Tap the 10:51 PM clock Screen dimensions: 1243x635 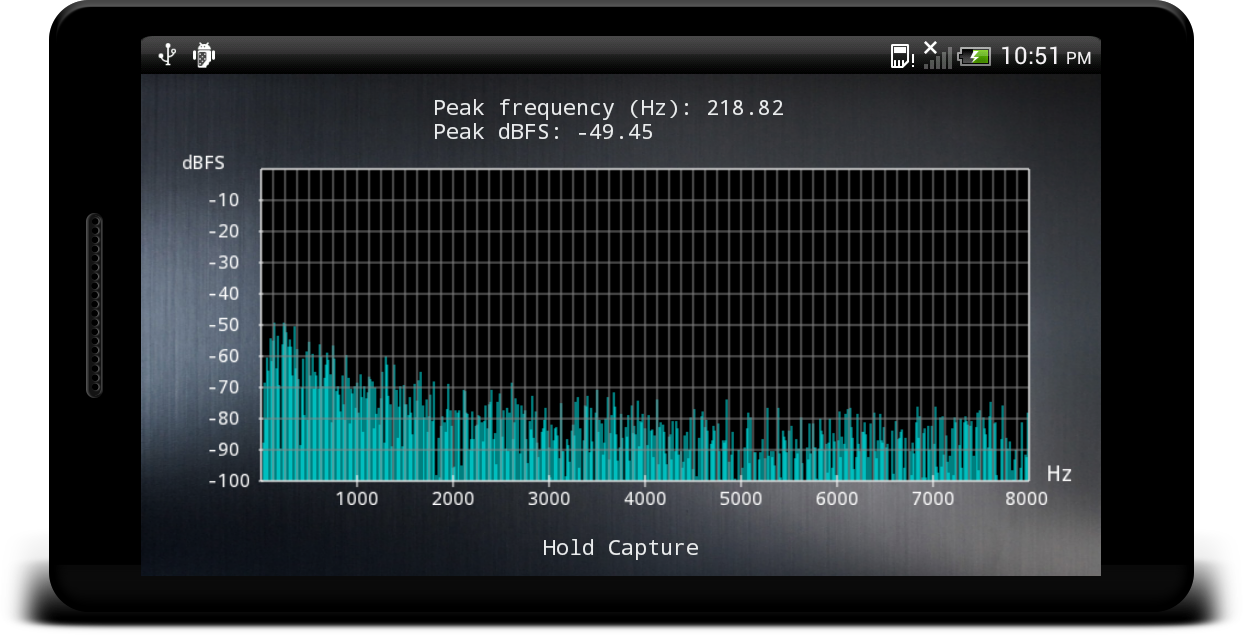(x=1046, y=56)
